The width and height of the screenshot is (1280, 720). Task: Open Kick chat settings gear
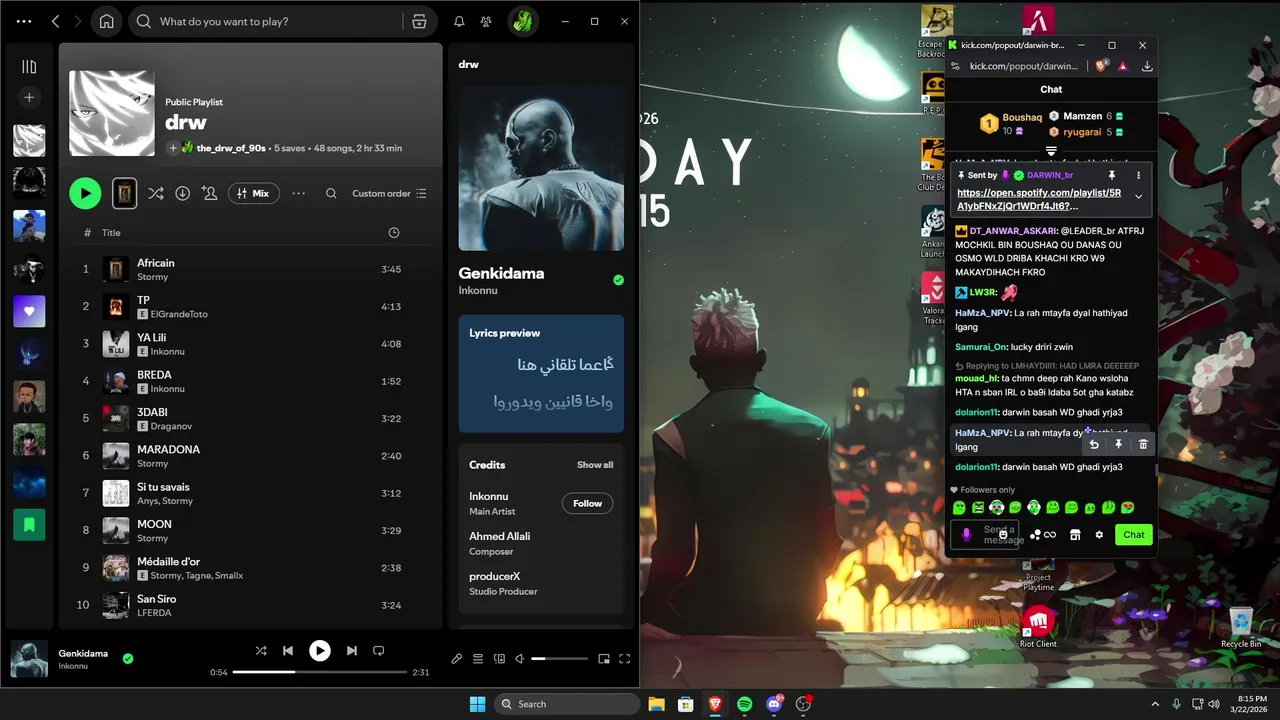click(1099, 535)
